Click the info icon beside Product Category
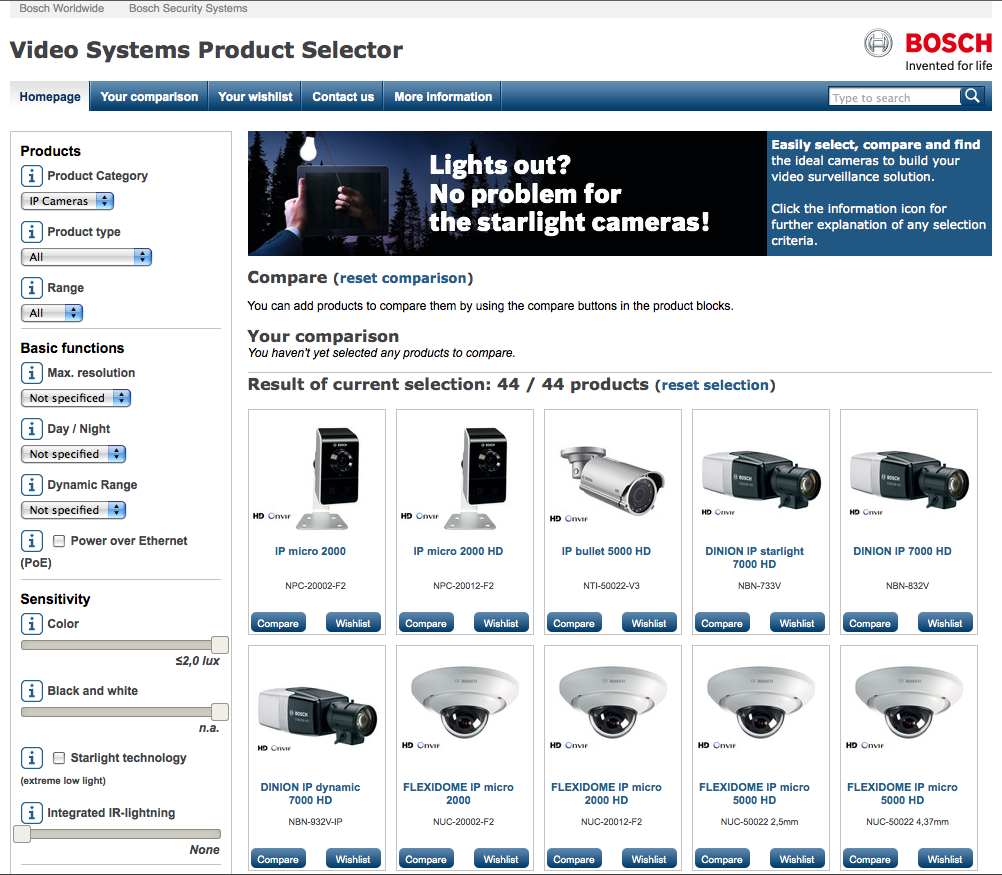The height and width of the screenshot is (875, 1002). pos(31,176)
